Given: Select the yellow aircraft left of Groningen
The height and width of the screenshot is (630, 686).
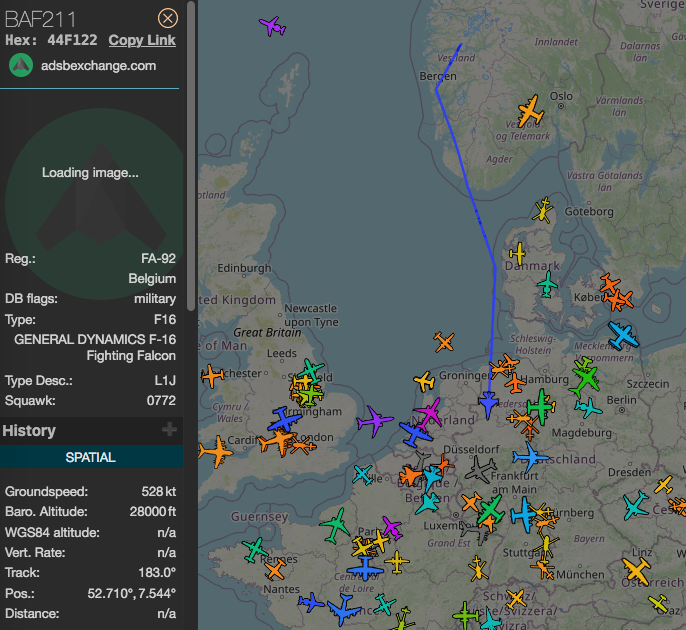Looking at the screenshot, I should click(x=424, y=382).
